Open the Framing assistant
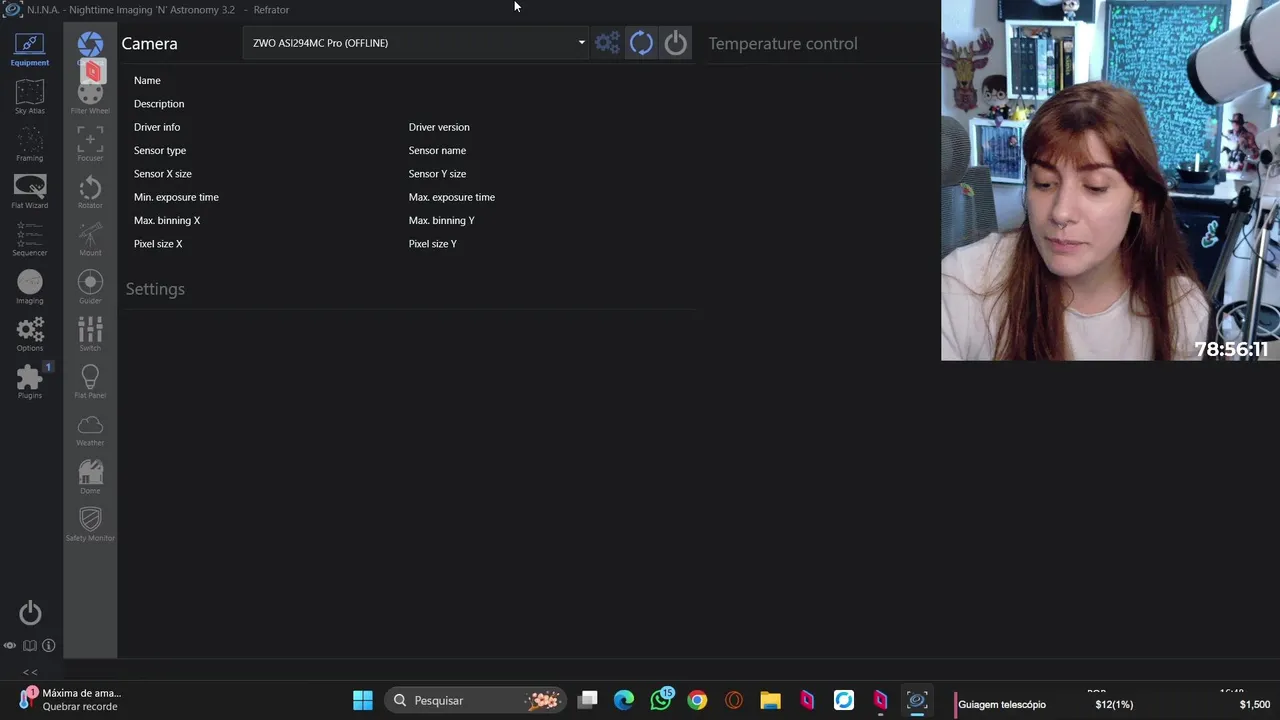This screenshot has width=1280, height=720. 29,144
